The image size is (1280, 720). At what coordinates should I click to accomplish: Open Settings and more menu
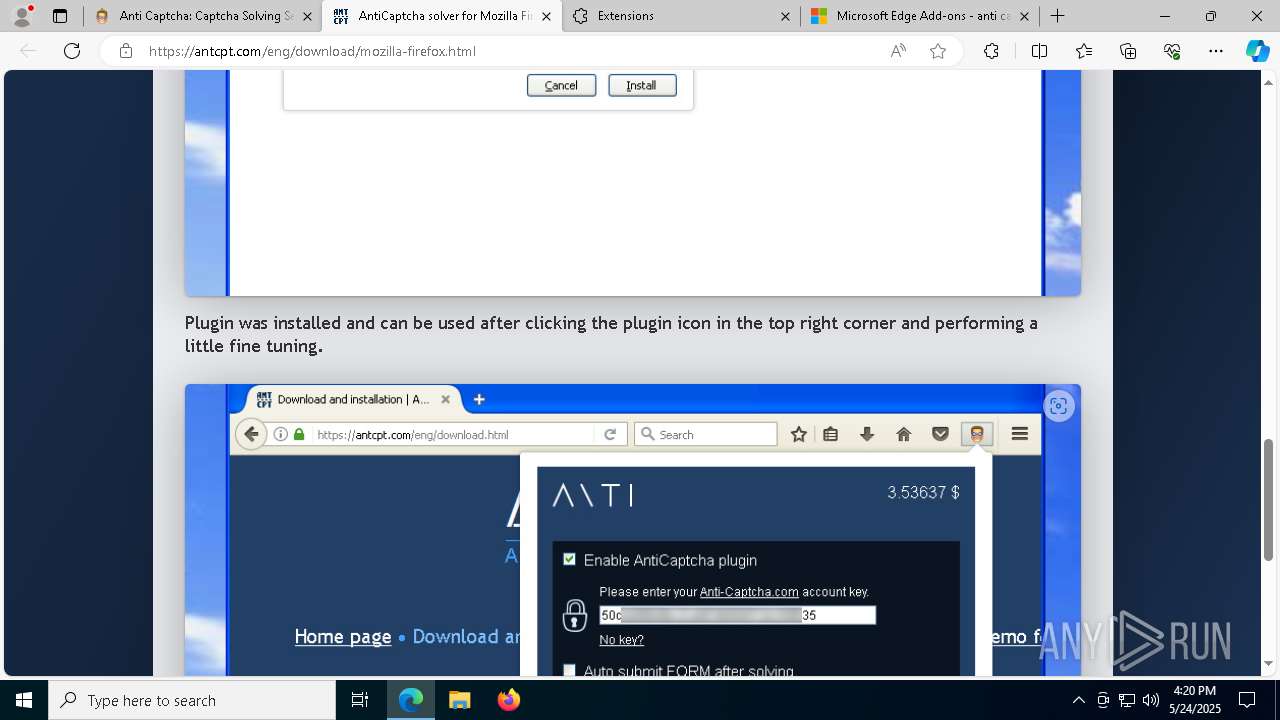pyautogui.click(x=1216, y=51)
